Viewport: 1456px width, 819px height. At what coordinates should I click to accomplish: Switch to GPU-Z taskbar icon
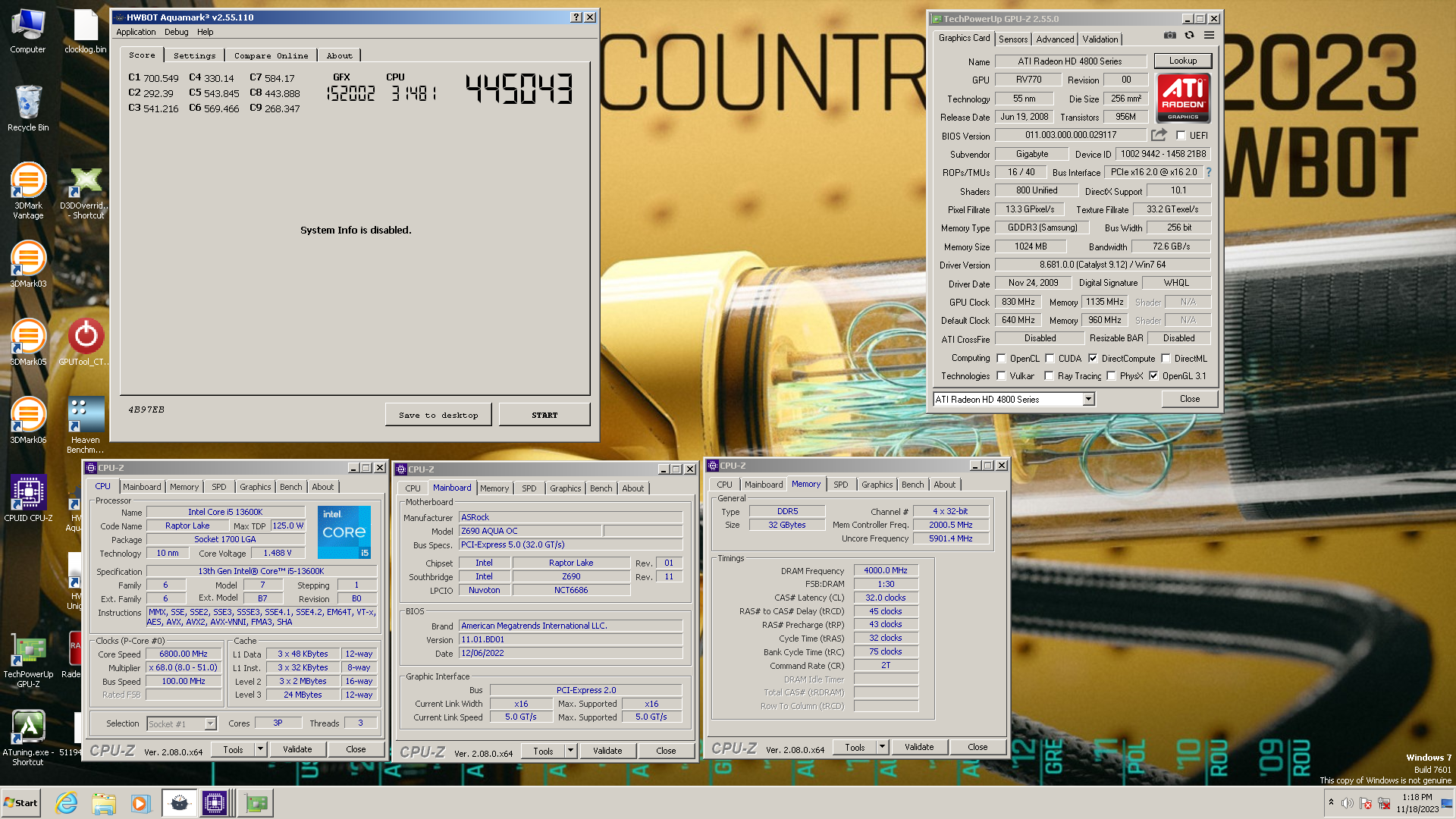coord(256,803)
